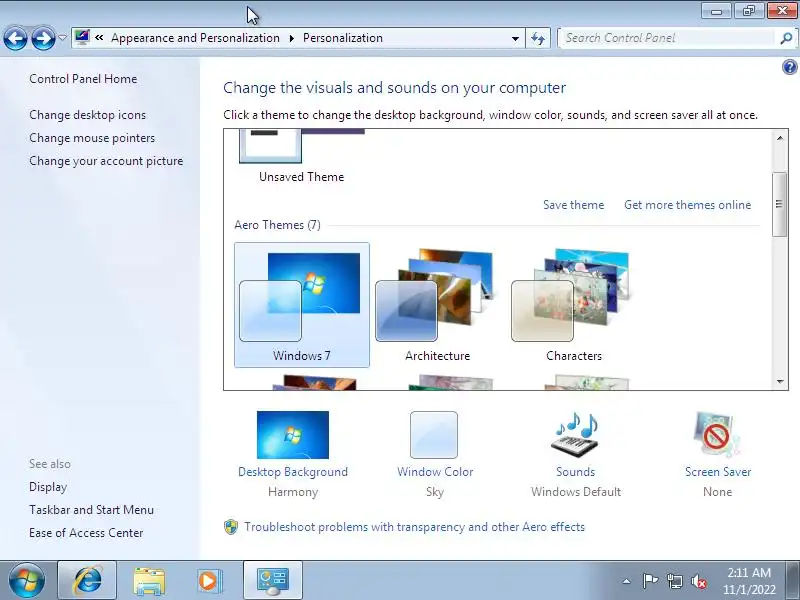
Task: Refresh the Personalization page
Action: click(x=538, y=38)
